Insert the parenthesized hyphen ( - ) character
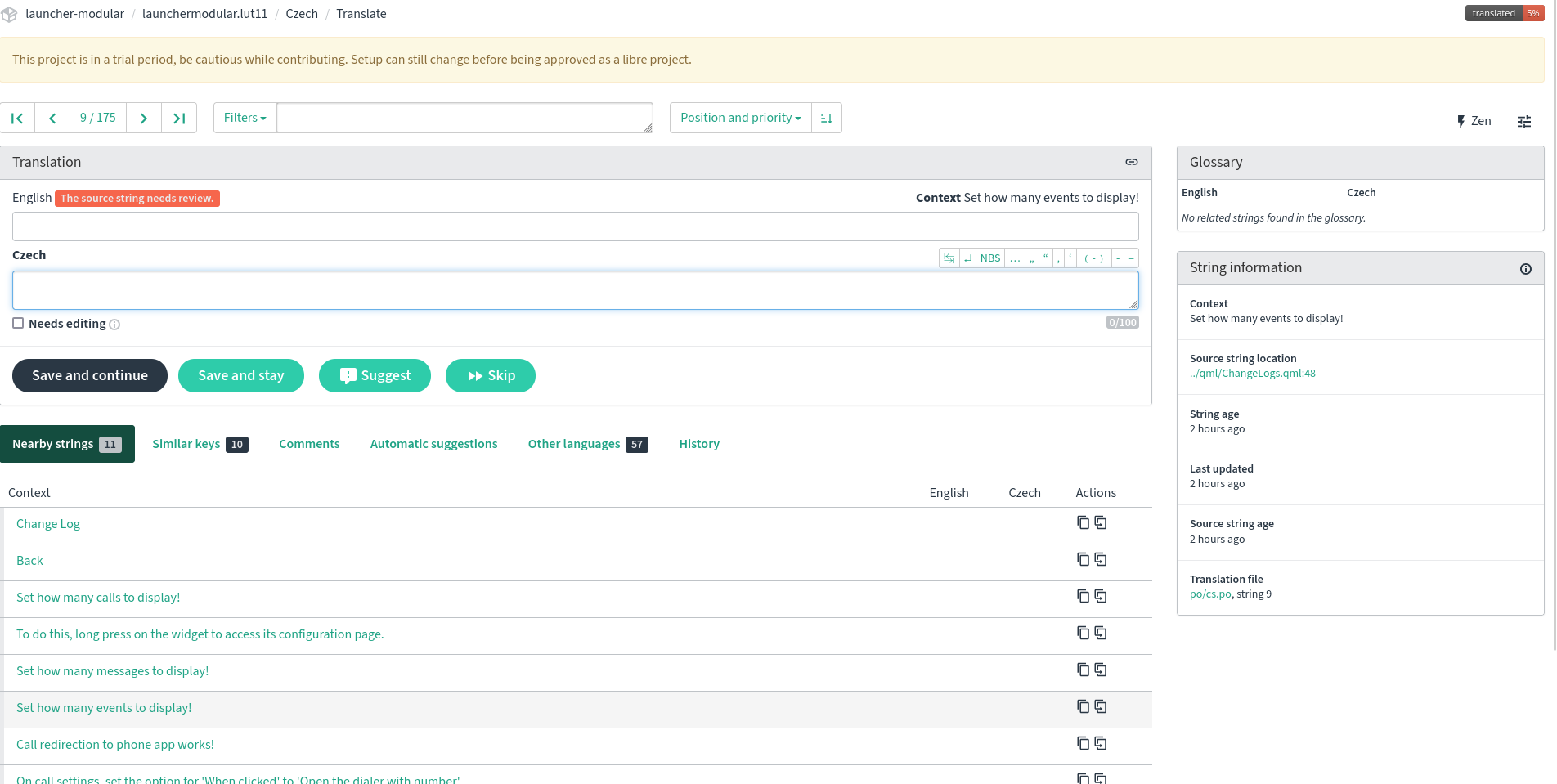Image resolution: width=1557 pixels, height=784 pixels. click(x=1094, y=258)
